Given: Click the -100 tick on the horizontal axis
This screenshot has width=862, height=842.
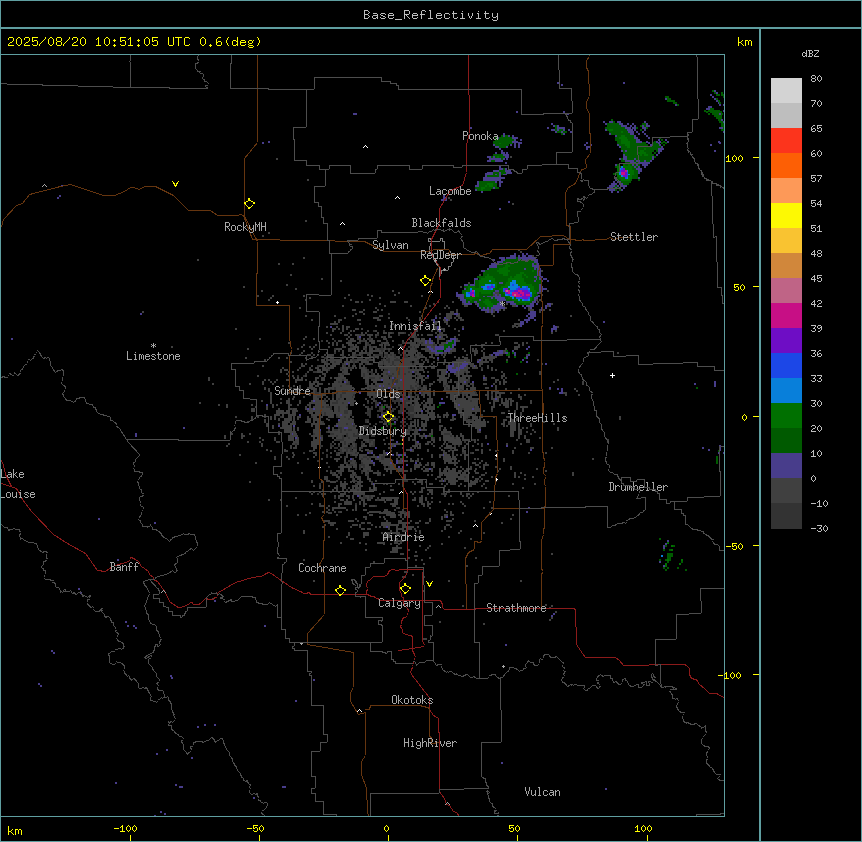Looking at the screenshot, I should click(125, 828).
